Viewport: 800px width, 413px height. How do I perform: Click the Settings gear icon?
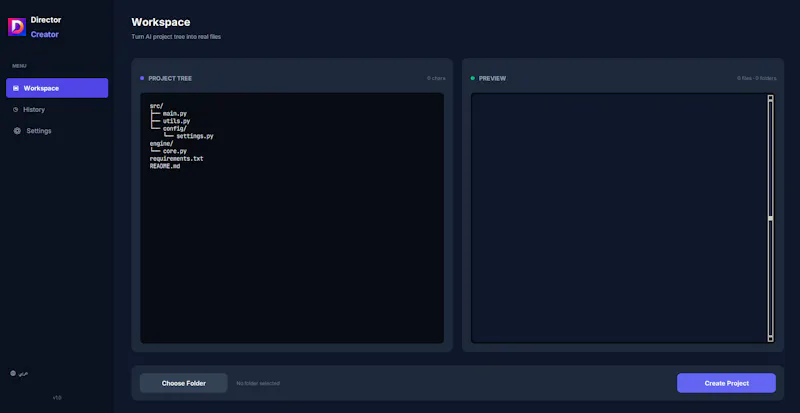click(x=17, y=131)
